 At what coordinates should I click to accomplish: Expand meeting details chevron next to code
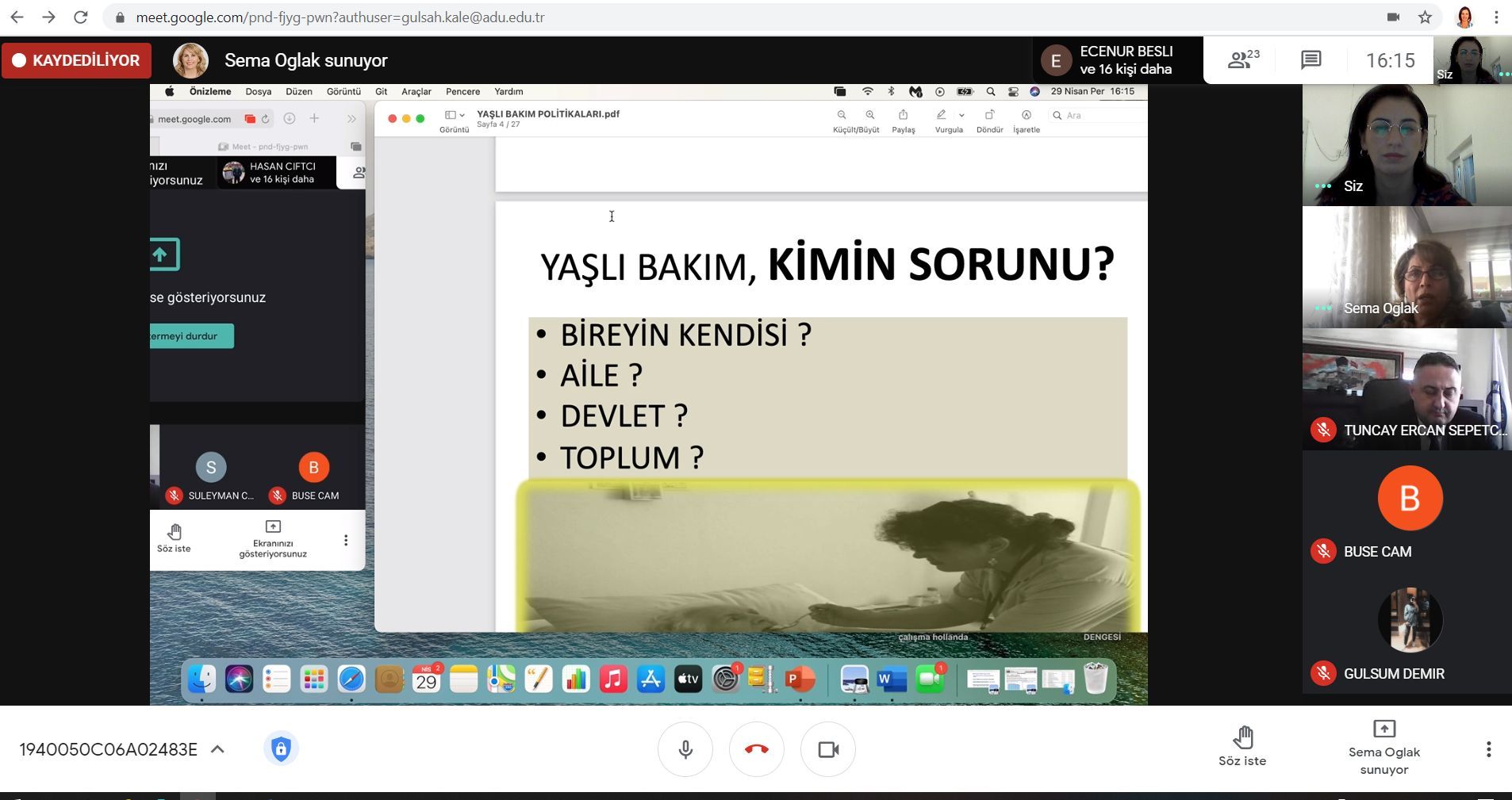pos(217,749)
